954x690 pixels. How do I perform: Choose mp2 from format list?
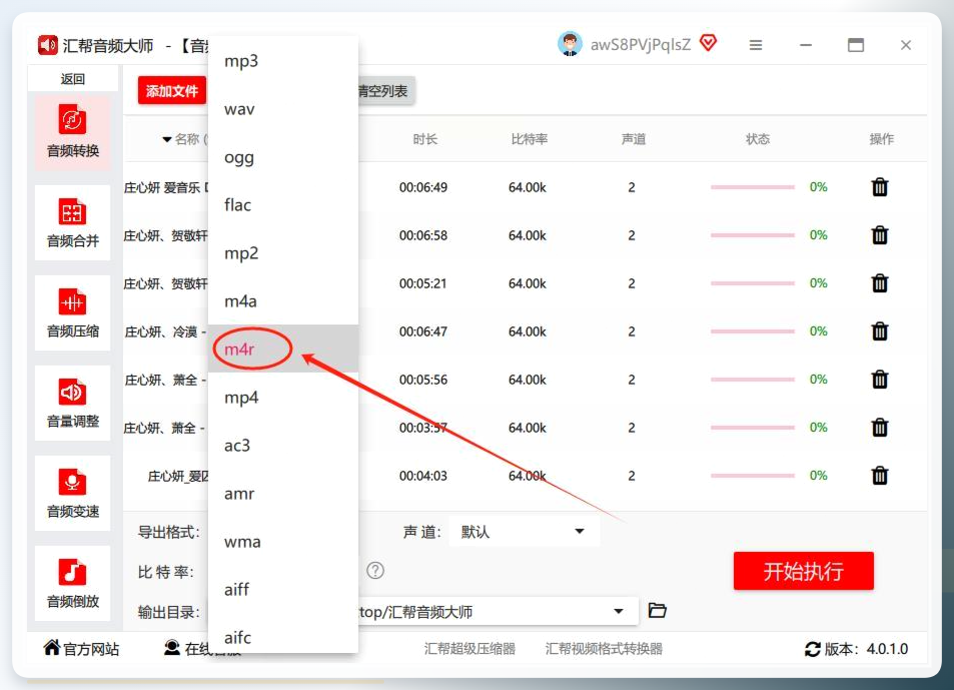point(283,253)
